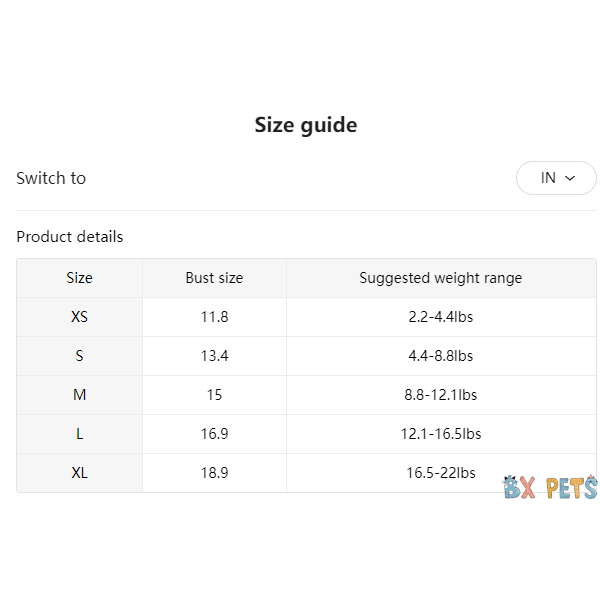Click the XL size row label

79,473
